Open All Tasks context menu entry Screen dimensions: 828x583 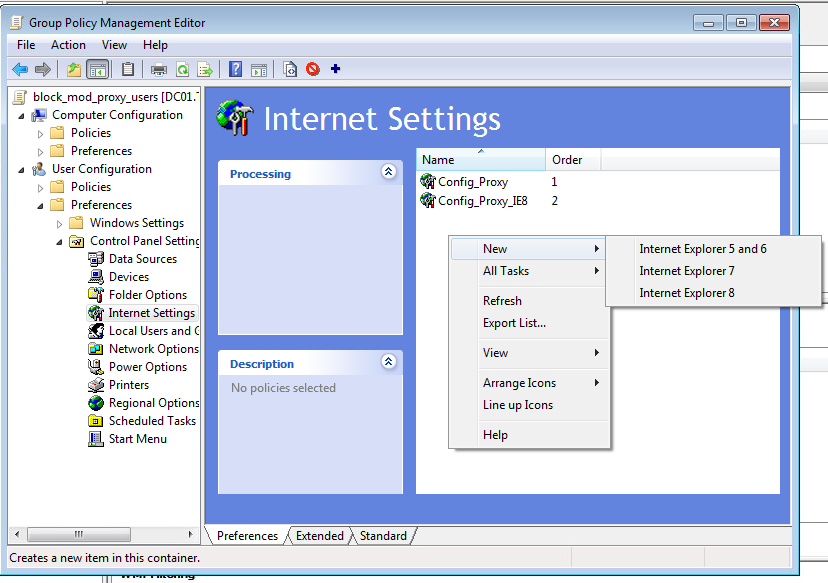528,271
